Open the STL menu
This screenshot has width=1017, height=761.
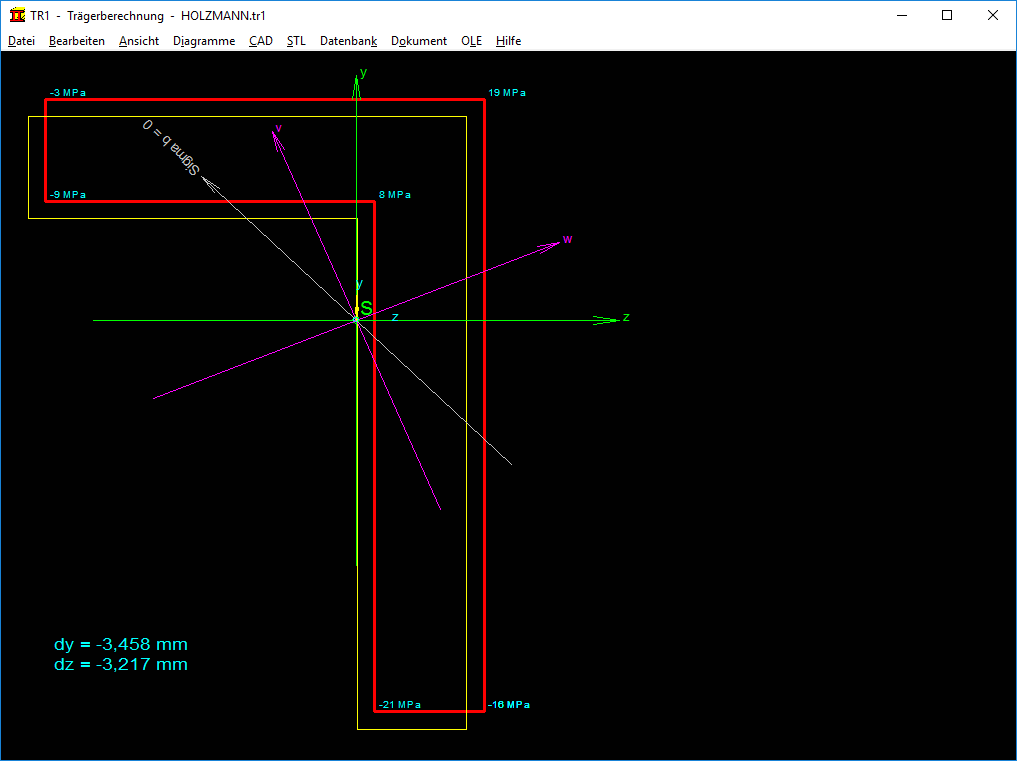(x=296, y=41)
